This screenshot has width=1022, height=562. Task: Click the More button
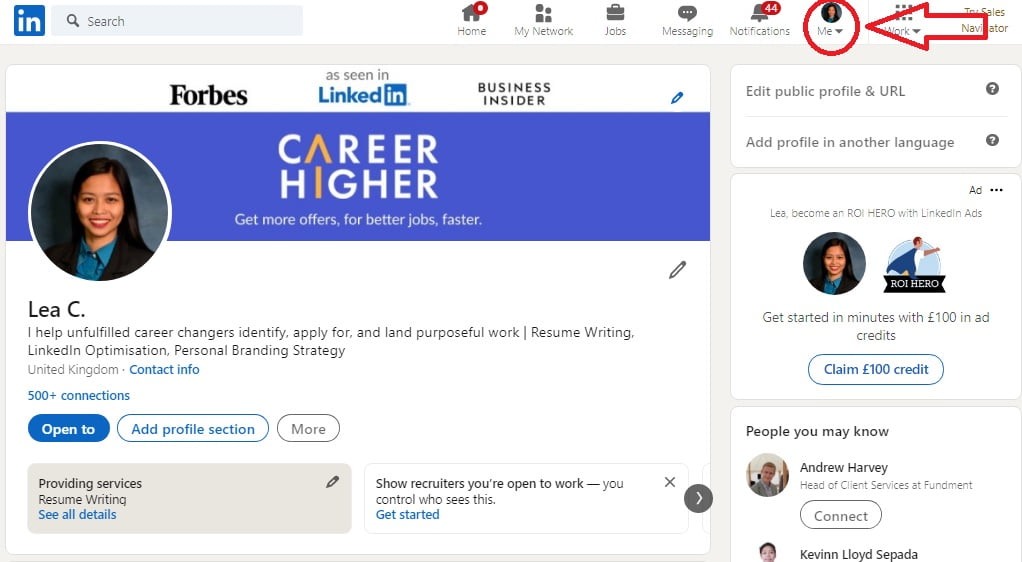pyautogui.click(x=308, y=428)
